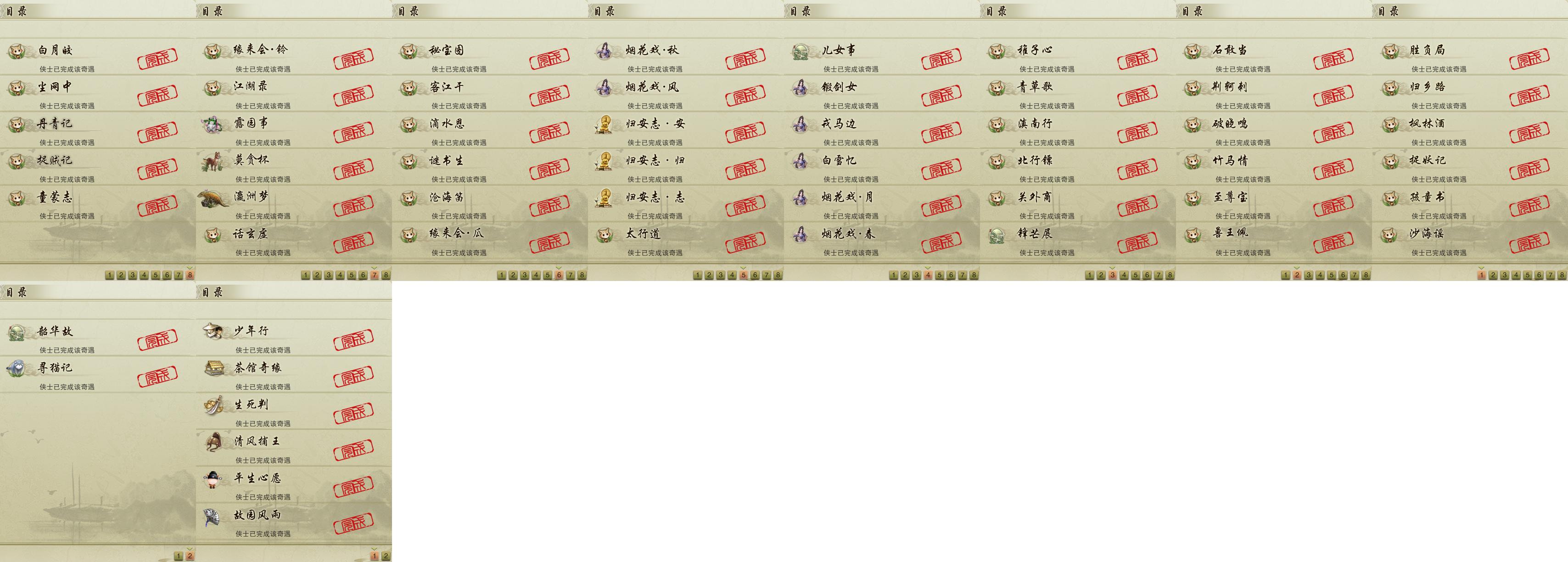Open the 白月皎 entry title

56,50
